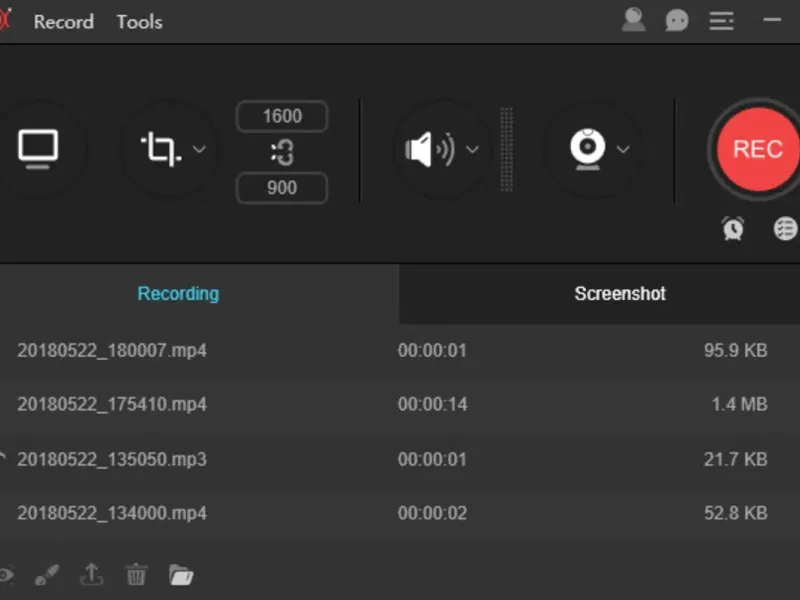The height and width of the screenshot is (600, 800).
Task: Click the 1.4 MB file size
Action: click(x=740, y=404)
